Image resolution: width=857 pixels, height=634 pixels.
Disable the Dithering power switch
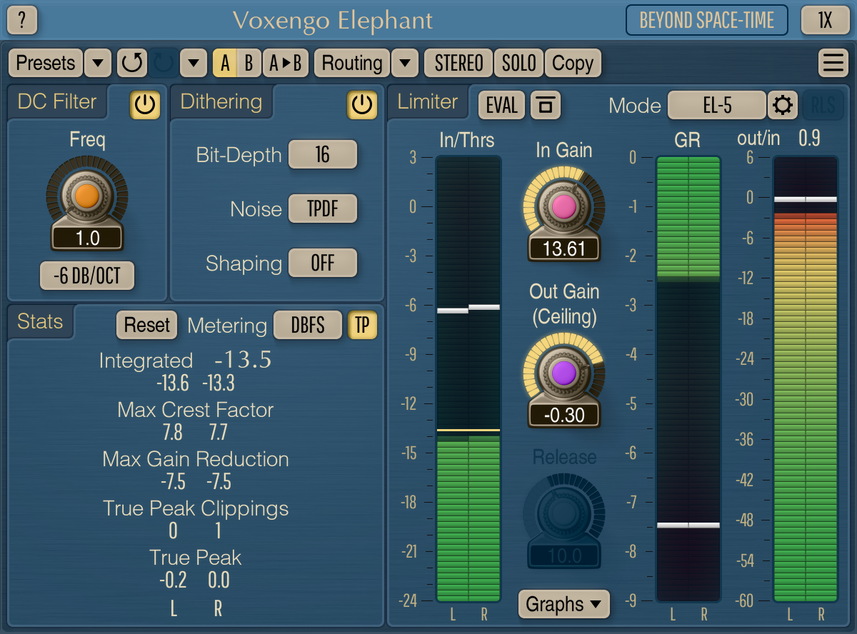(x=361, y=104)
